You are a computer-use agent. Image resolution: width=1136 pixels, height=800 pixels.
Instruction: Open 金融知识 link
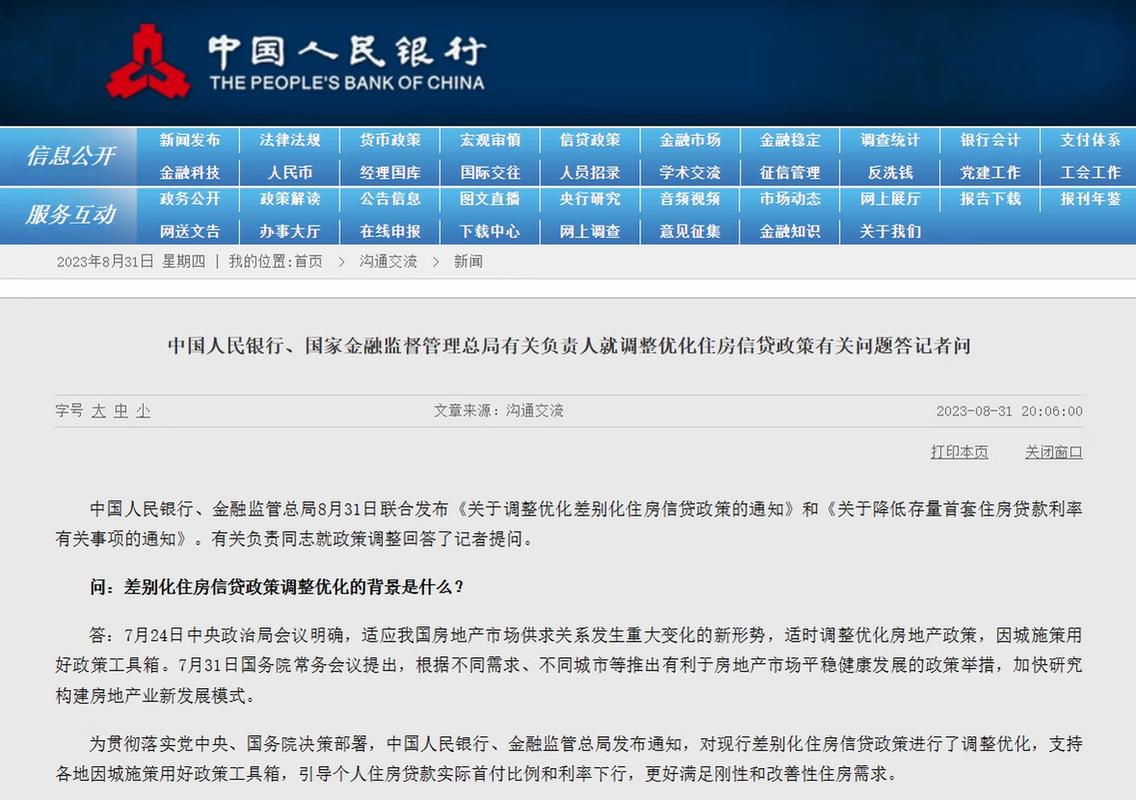click(790, 231)
